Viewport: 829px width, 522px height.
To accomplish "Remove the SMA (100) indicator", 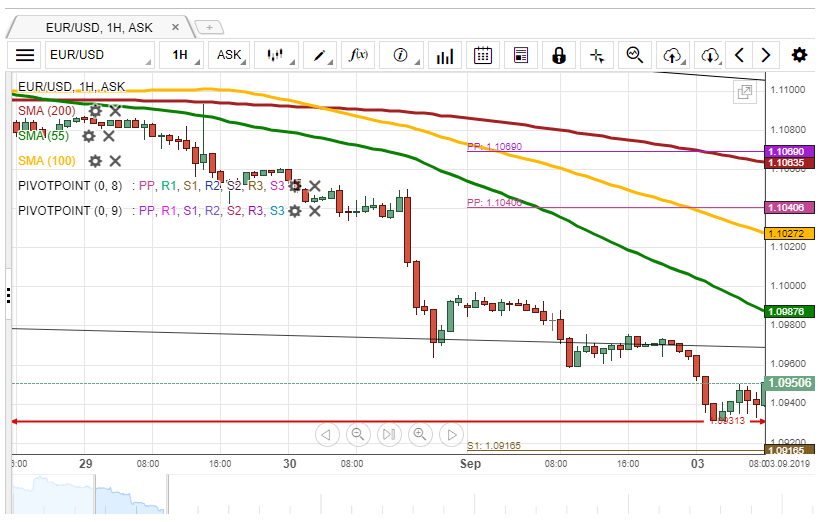I will [115, 161].
